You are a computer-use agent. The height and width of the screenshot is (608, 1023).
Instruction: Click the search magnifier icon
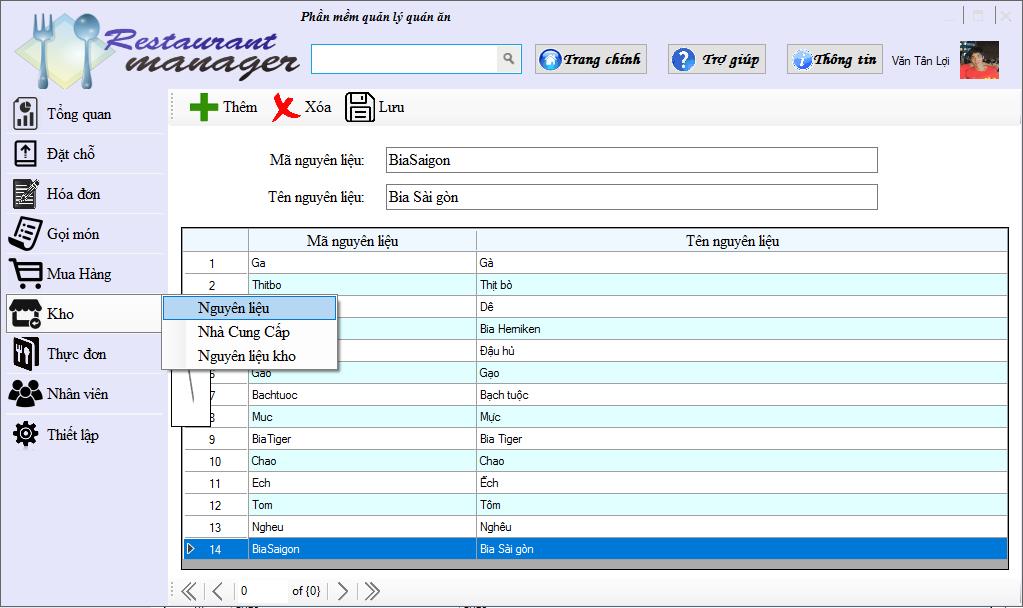508,59
